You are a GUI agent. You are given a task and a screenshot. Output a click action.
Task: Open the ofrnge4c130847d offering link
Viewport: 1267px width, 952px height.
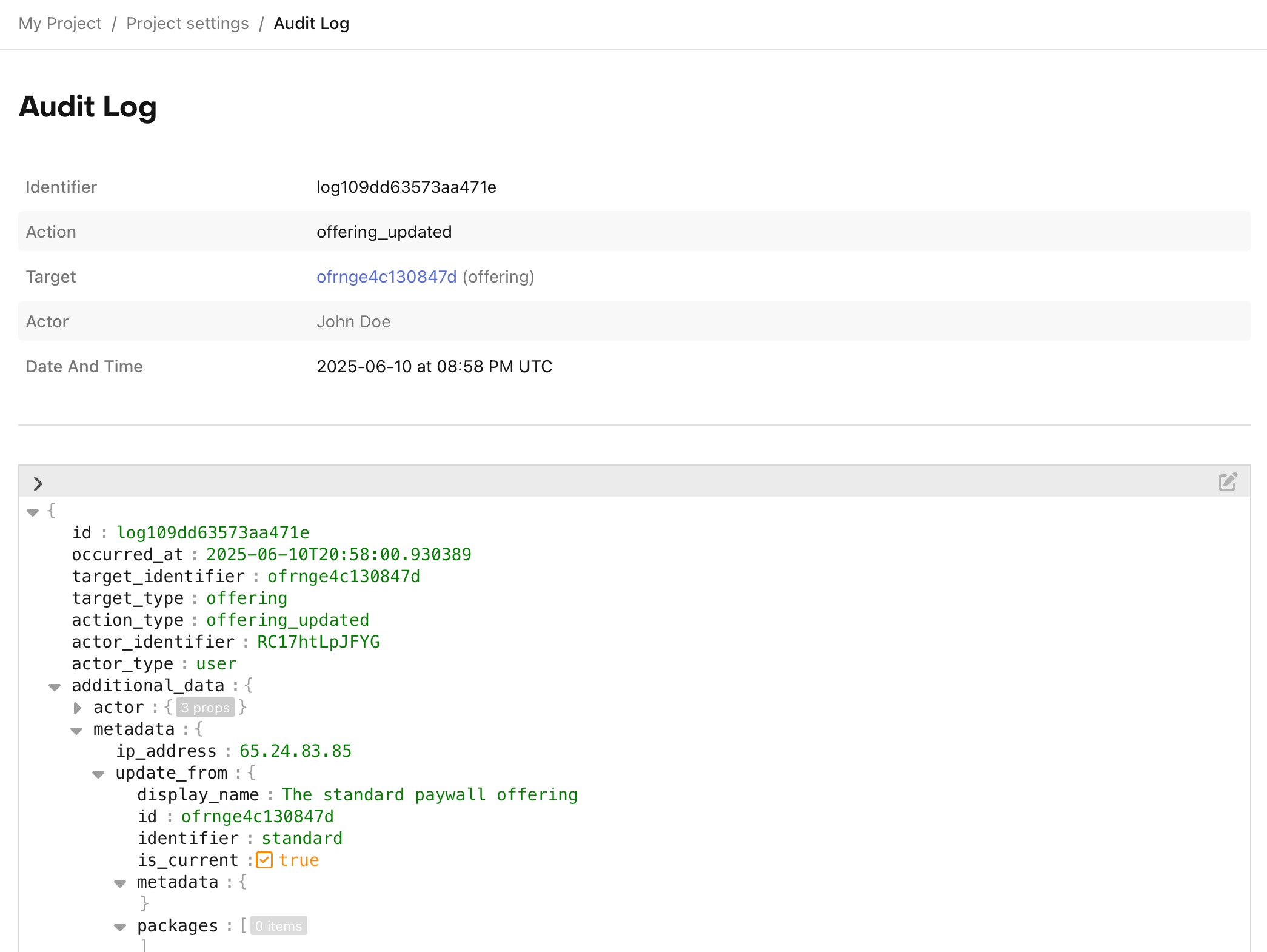[386, 277]
